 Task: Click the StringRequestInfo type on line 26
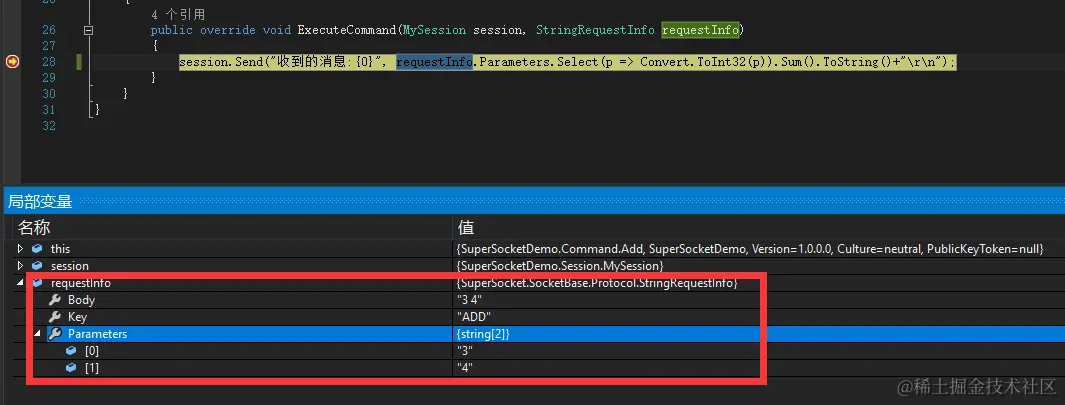596,30
